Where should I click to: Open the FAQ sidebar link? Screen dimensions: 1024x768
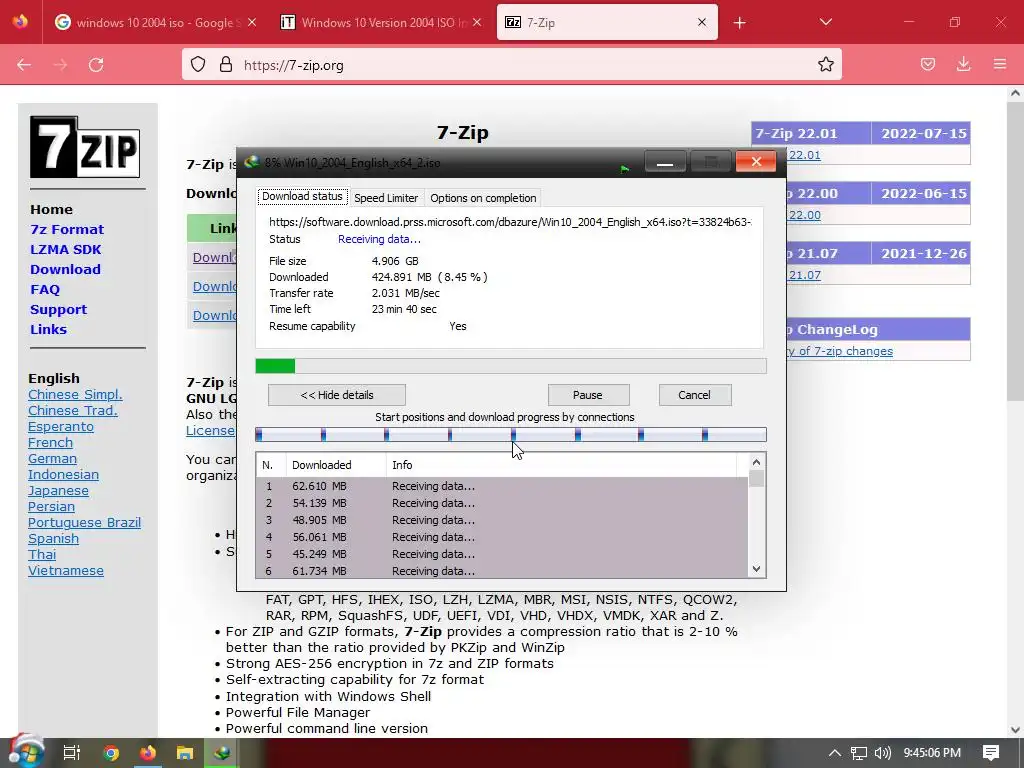point(44,289)
